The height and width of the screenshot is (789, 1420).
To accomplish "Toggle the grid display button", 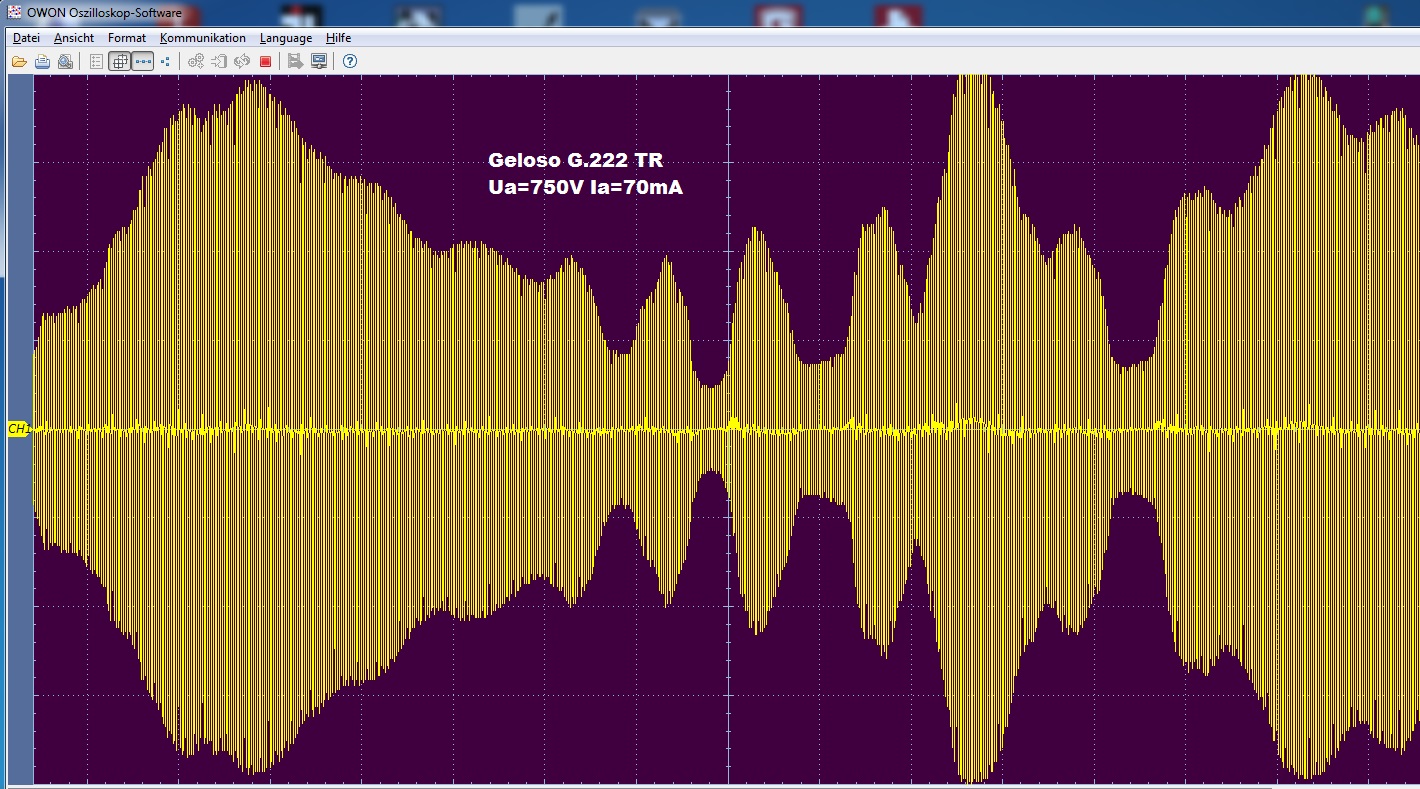I will tap(119, 62).
